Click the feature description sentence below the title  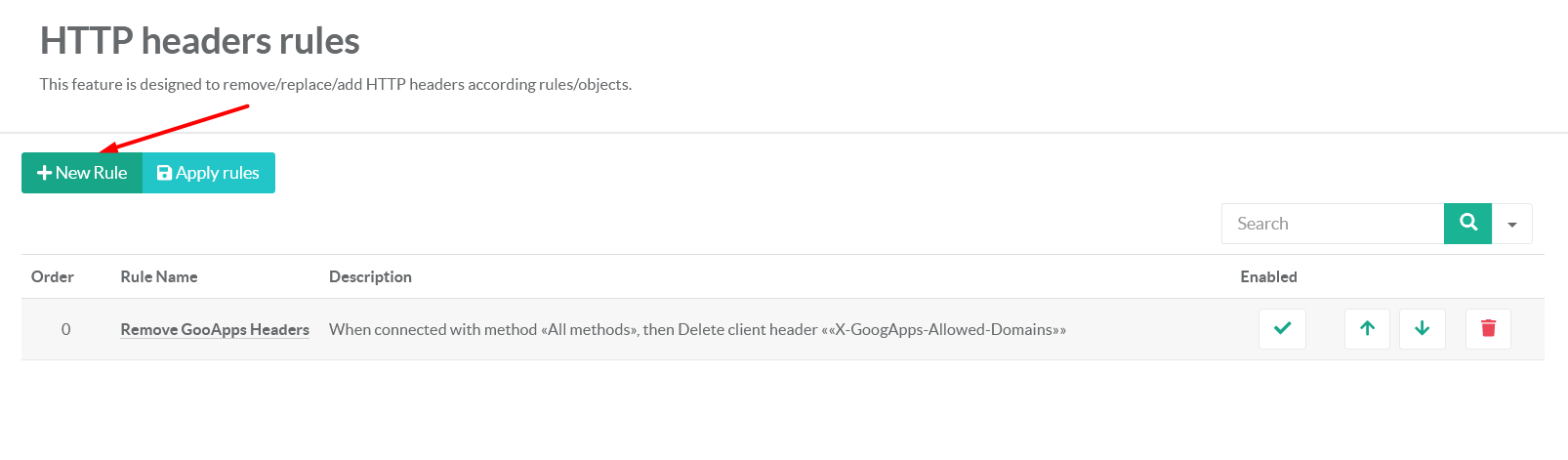click(x=336, y=85)
